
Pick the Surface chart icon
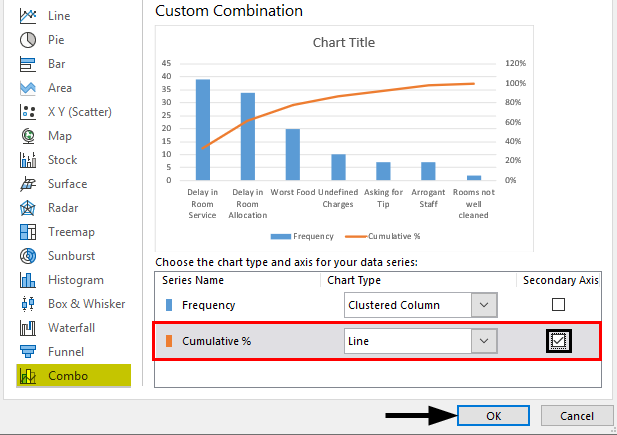pyautogui.click(x=28, y=184)
